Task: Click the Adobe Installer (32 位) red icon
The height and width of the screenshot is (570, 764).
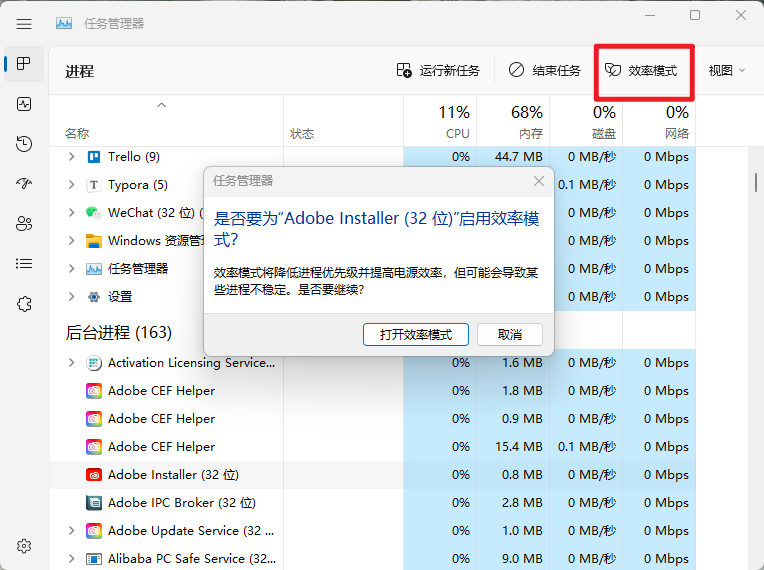Action: pyautogui.click(x=94, y=475)
